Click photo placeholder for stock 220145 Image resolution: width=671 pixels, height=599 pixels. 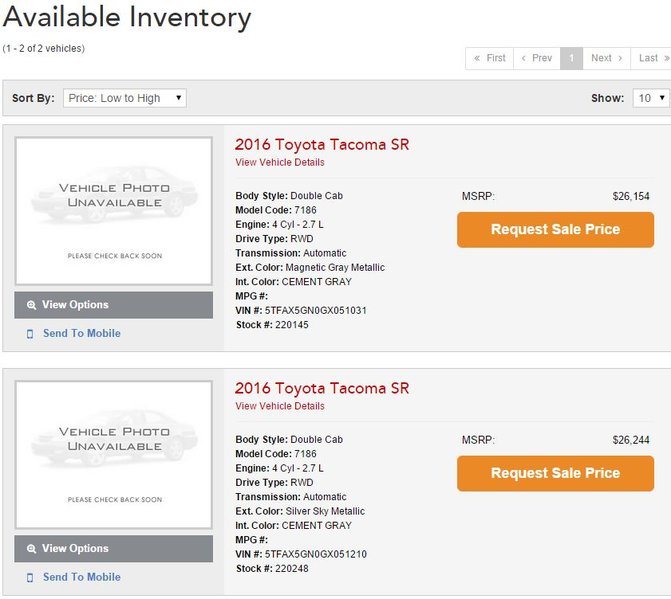click(x=114, y=211)
